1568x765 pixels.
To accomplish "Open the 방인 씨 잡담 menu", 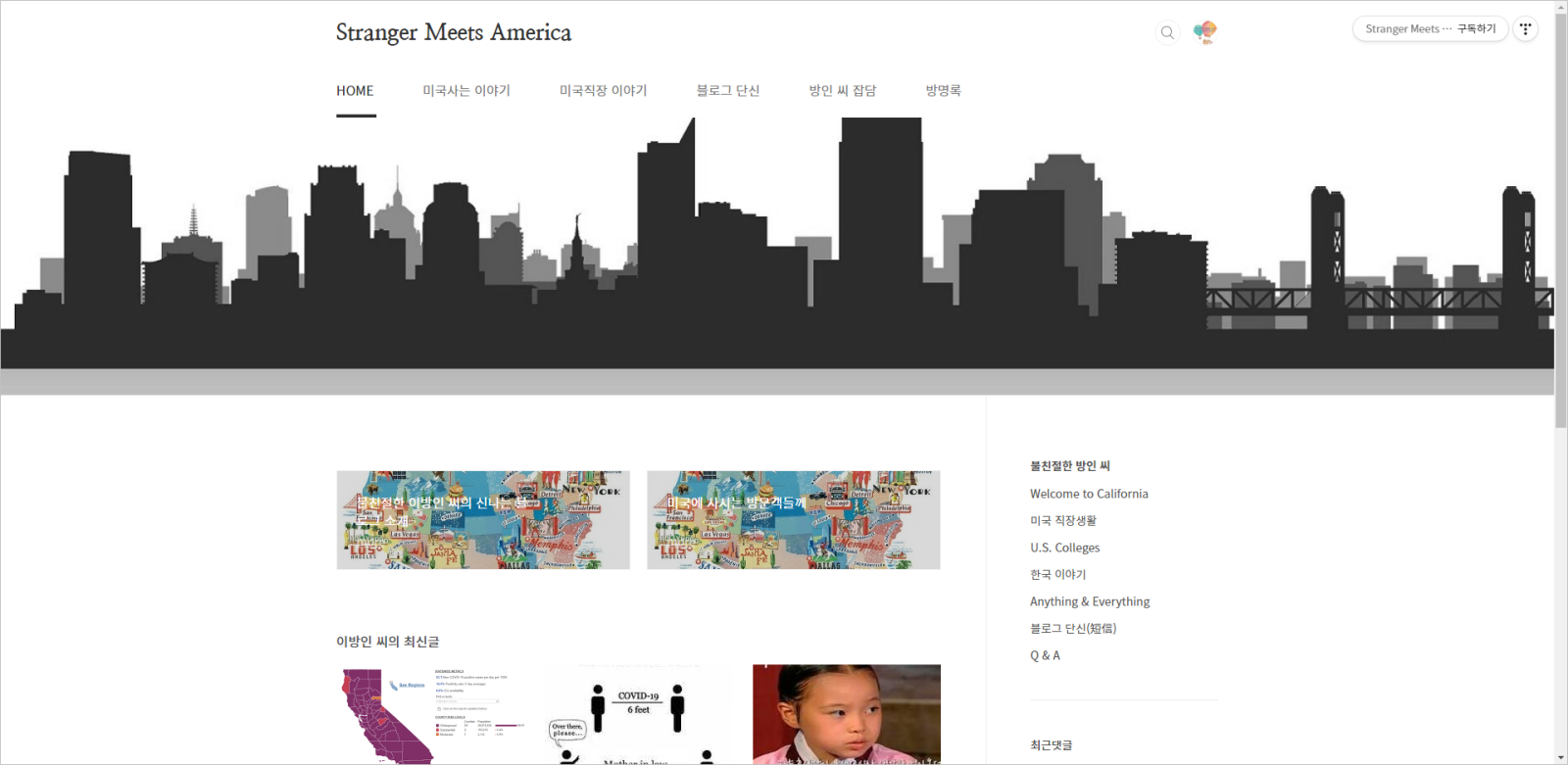I will point(843,91).
